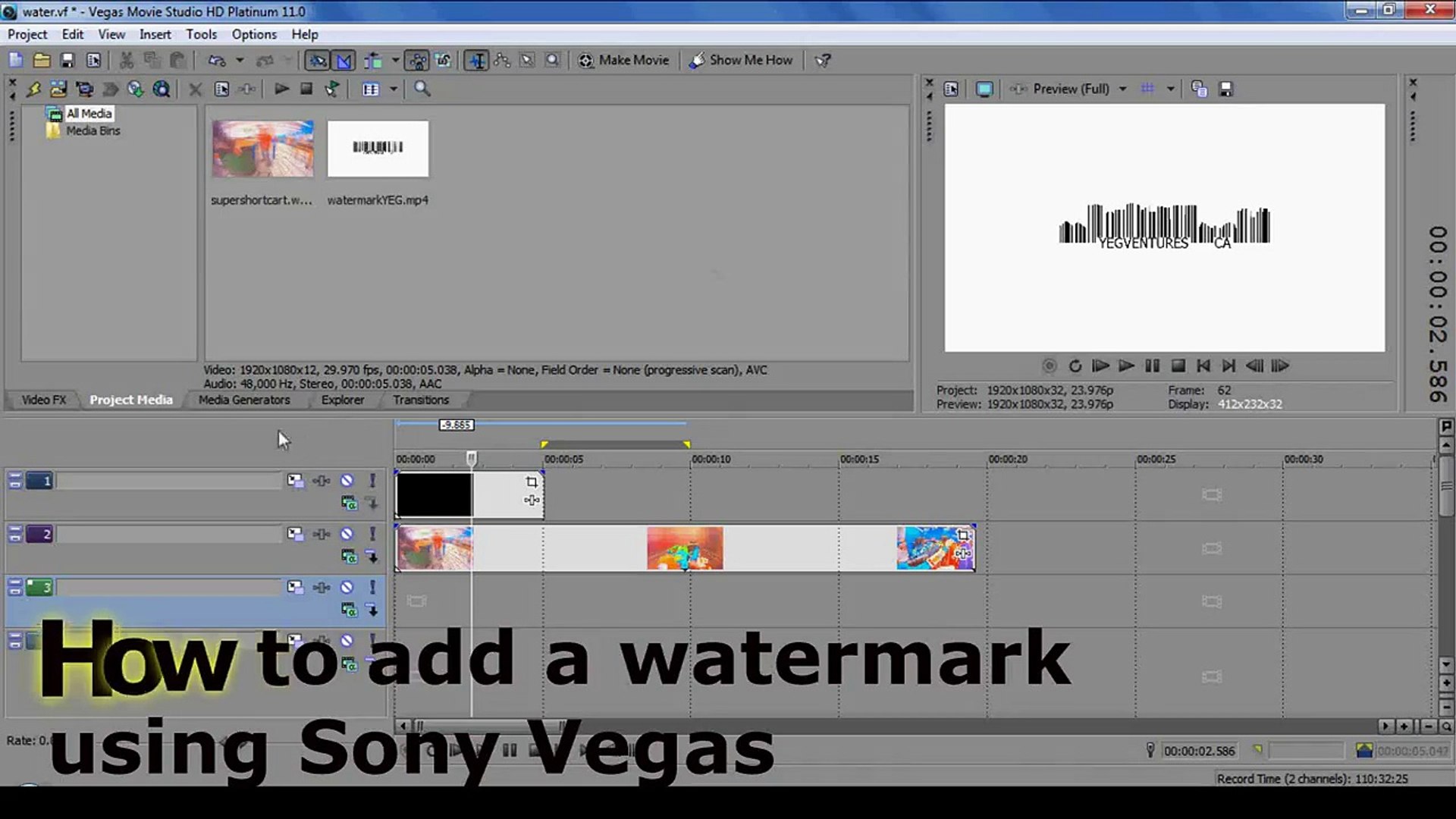Click the 00:00:10 mark on timeline ruler
This screenshot has height=819, width=1456.
(711, 459)
